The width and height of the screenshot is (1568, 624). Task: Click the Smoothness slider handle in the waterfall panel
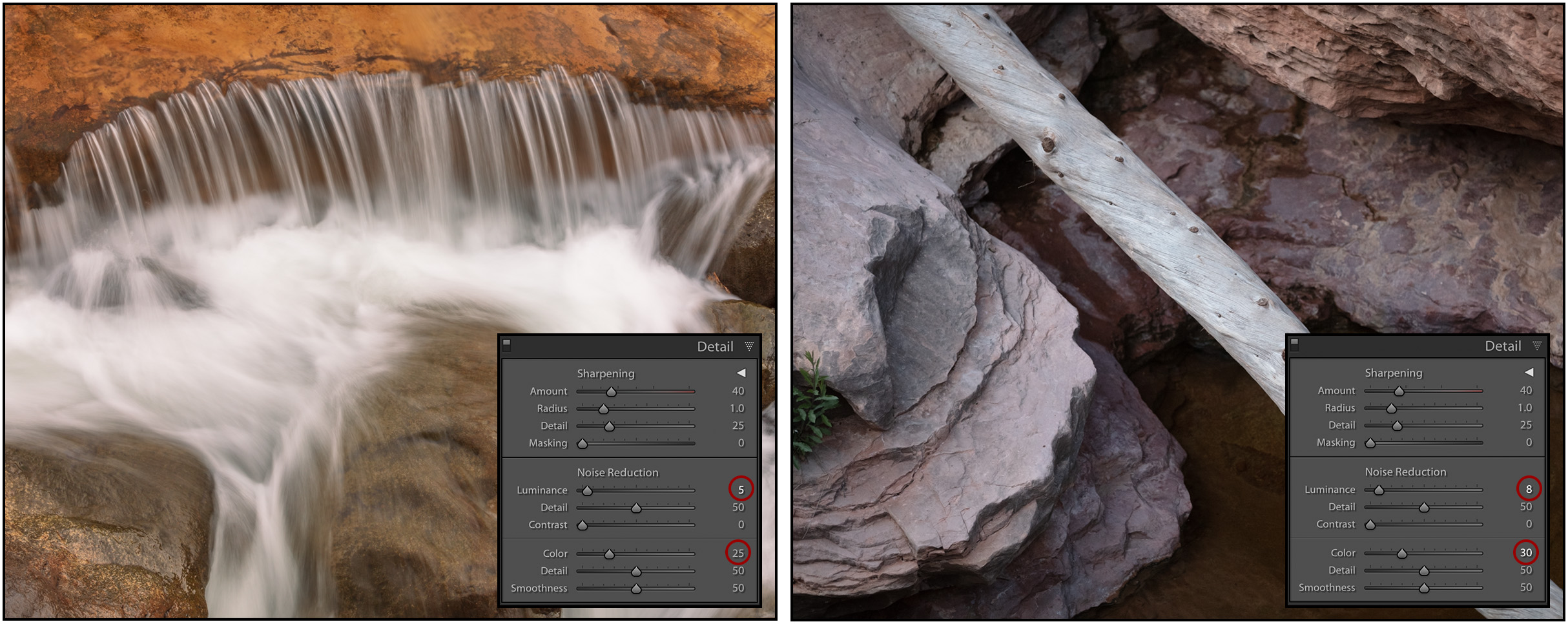click(636, 589)
